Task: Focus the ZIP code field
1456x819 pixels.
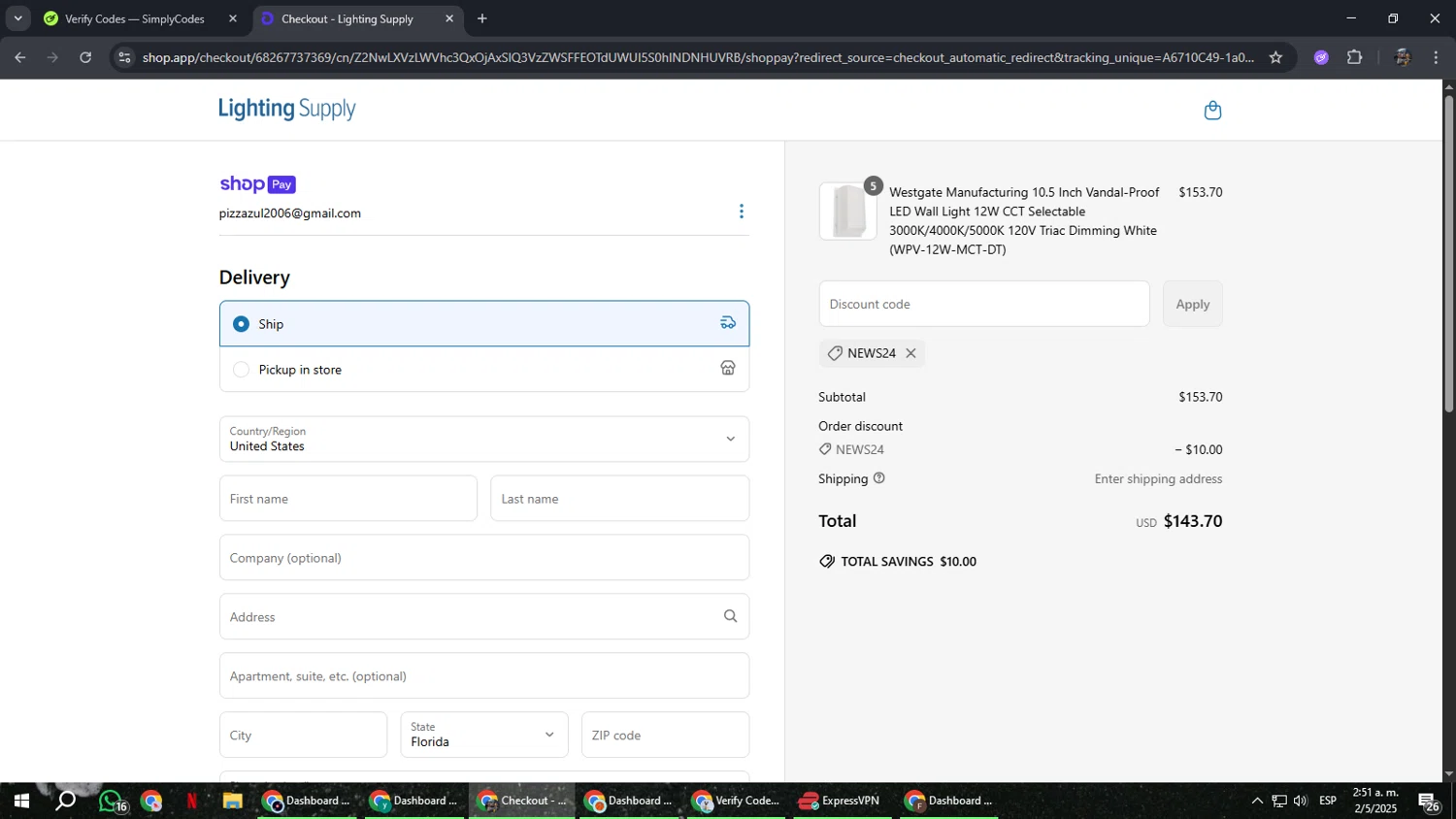Action: 666,736
